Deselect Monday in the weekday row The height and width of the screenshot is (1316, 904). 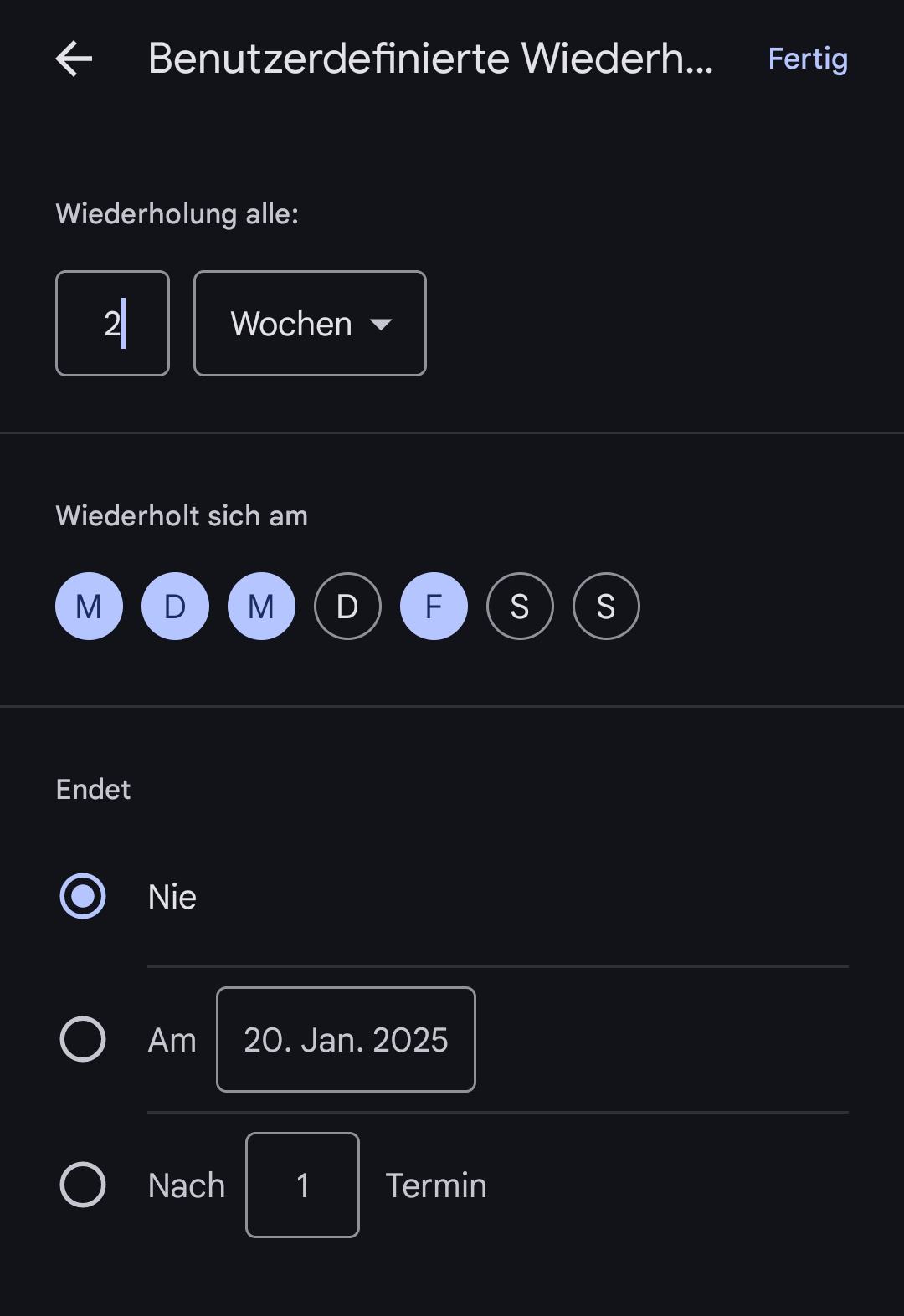click(x=89, y=607)
